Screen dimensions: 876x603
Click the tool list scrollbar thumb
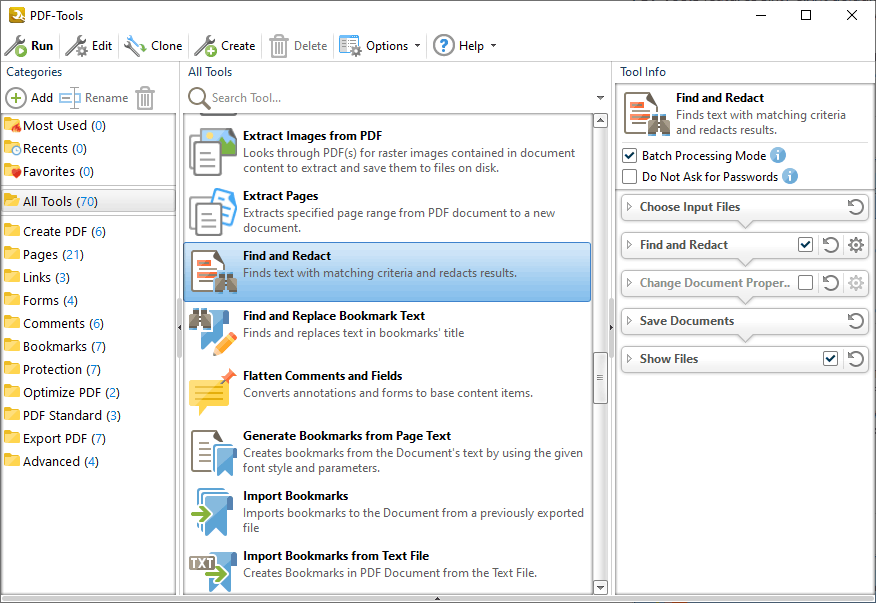point(601,378)
